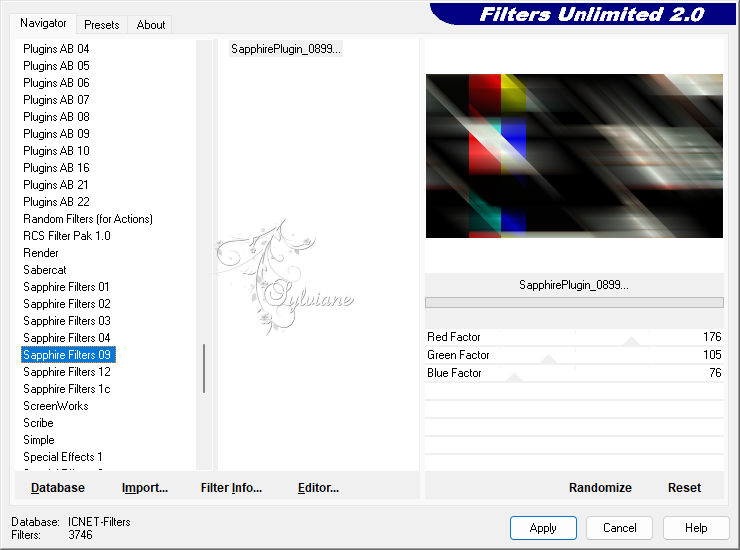
Task: Randomize the filter settings
Action: (x=600, y=488)
